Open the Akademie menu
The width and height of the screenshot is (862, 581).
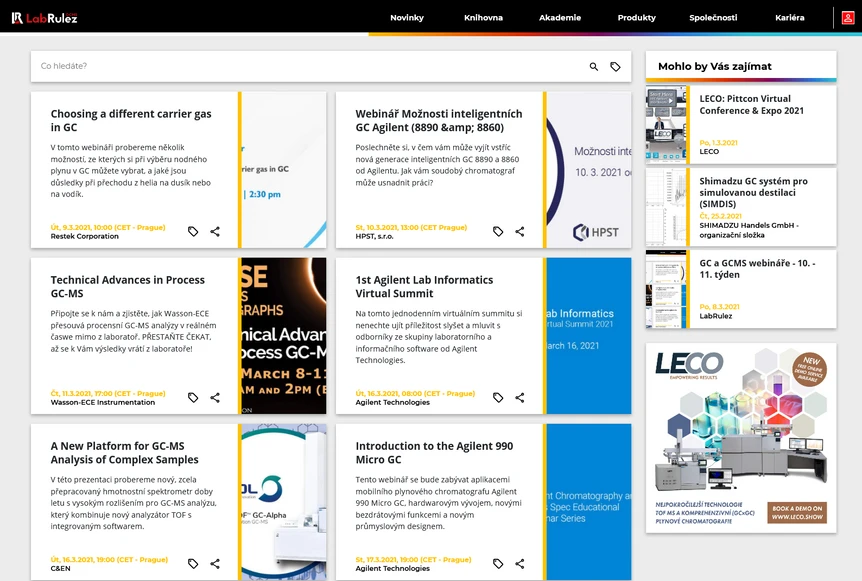pyautogui.click(x=560, y=17)
